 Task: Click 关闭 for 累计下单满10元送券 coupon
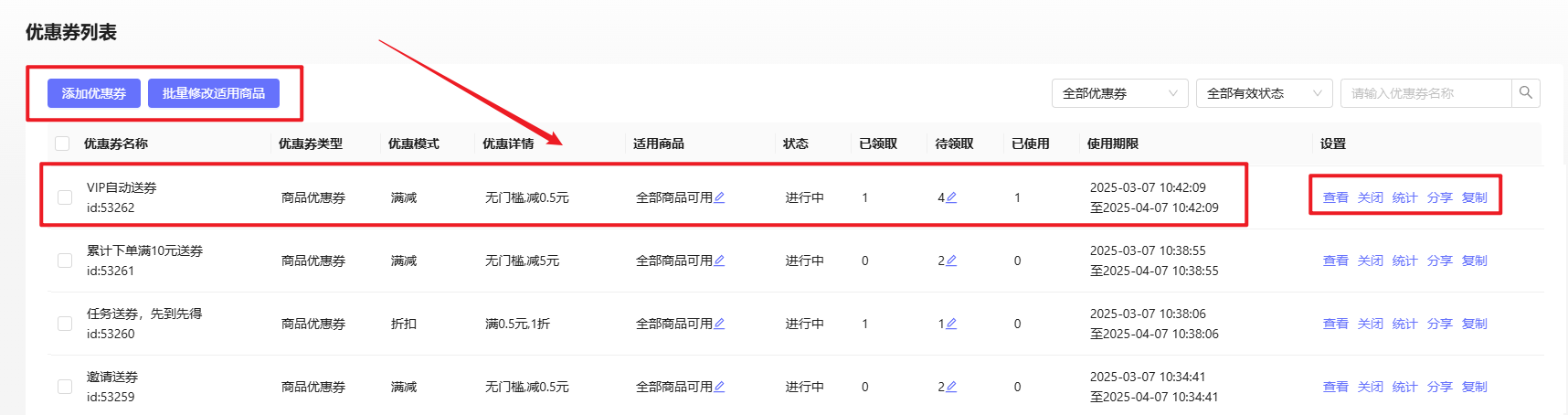(1370, 261)
